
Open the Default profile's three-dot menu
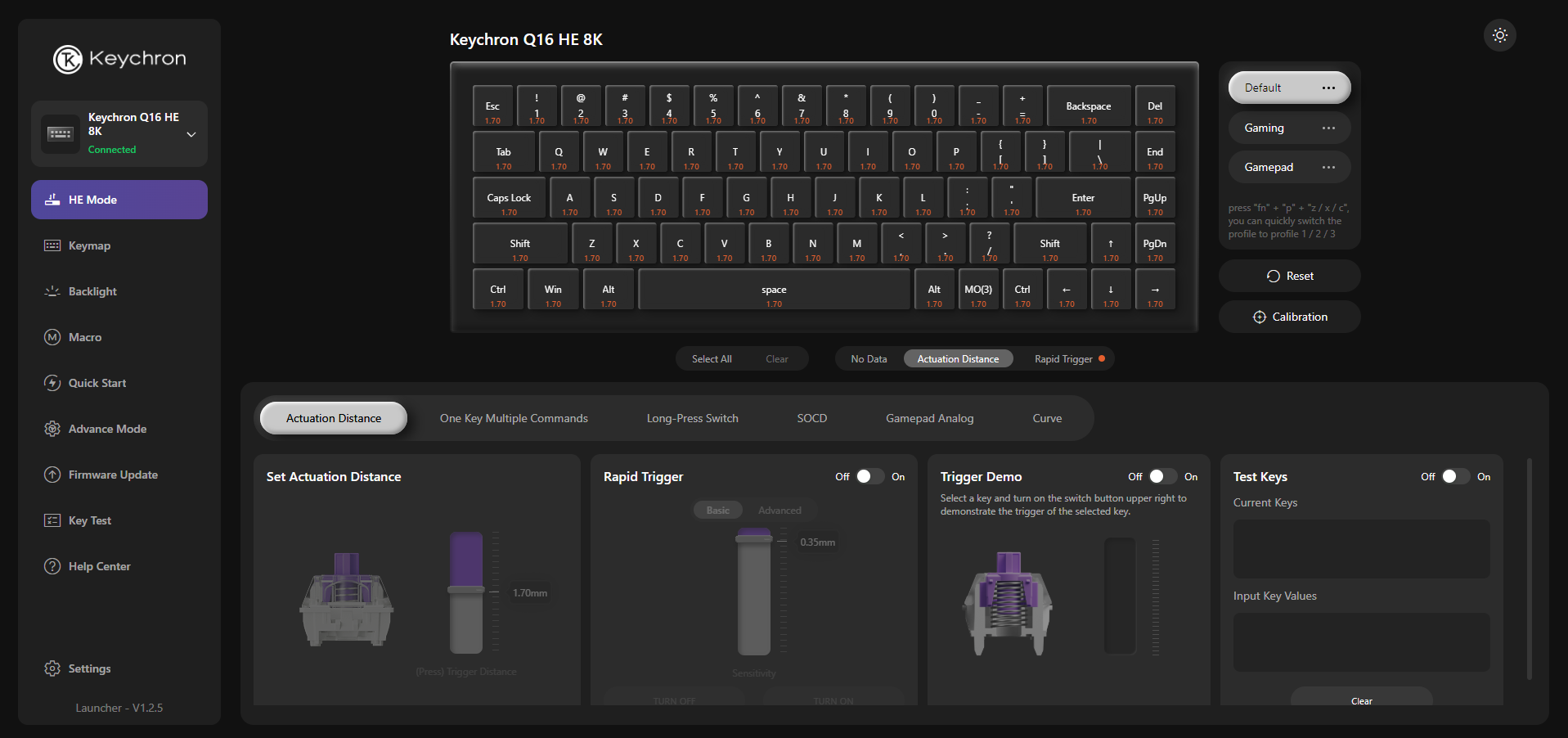tap(1328, 88)
